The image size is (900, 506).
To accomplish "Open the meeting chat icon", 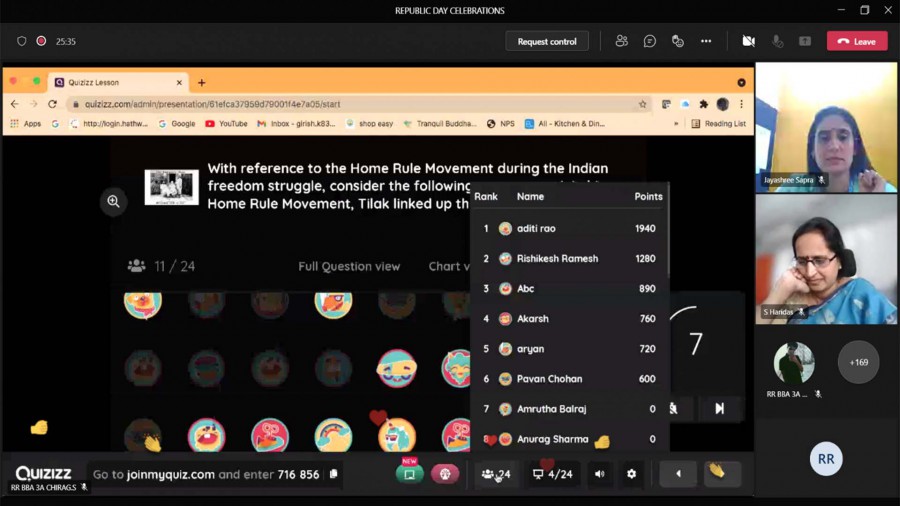I will click(650, 41).
